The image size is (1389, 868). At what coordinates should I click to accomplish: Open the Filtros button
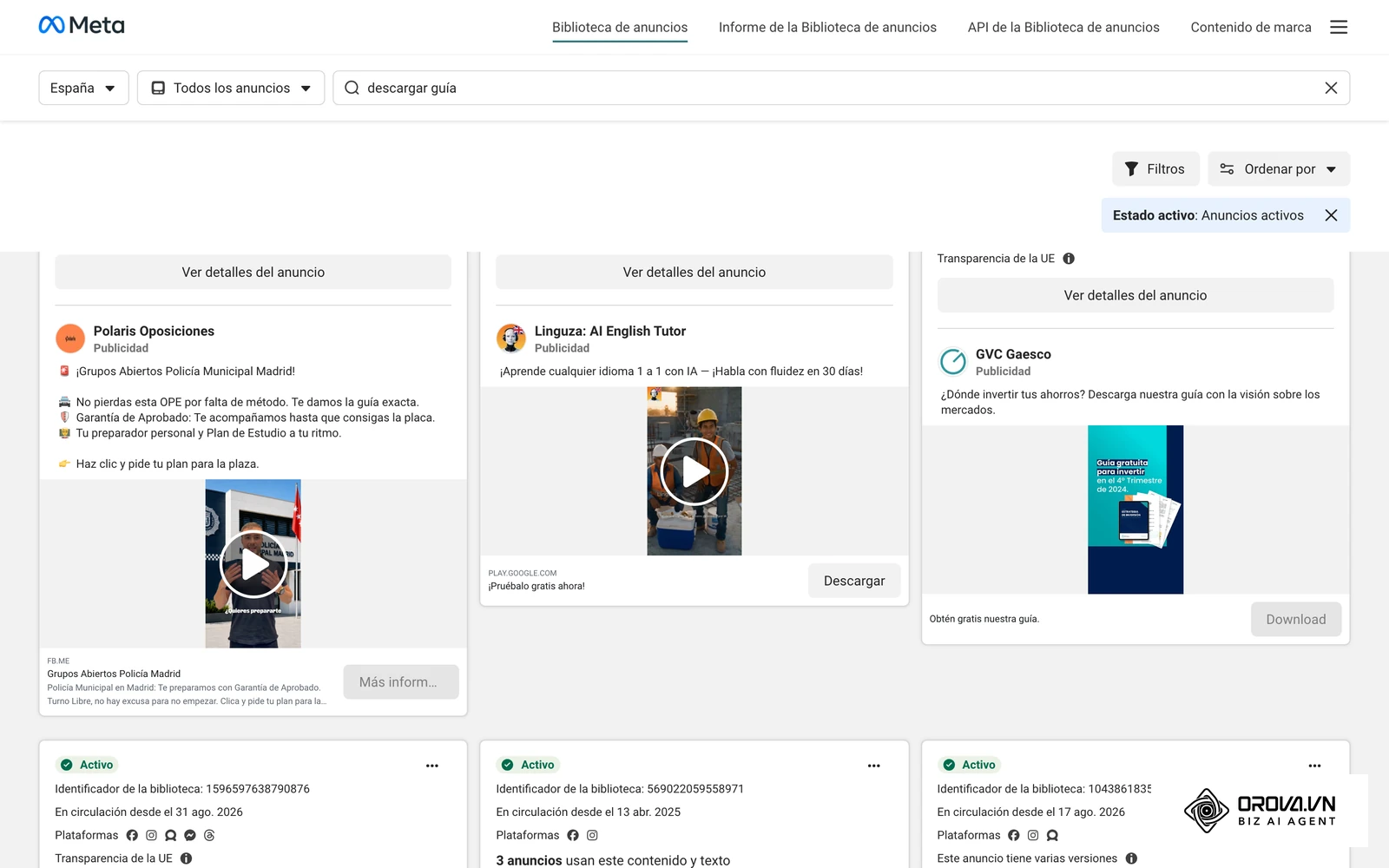click(x=1155, y=169)
